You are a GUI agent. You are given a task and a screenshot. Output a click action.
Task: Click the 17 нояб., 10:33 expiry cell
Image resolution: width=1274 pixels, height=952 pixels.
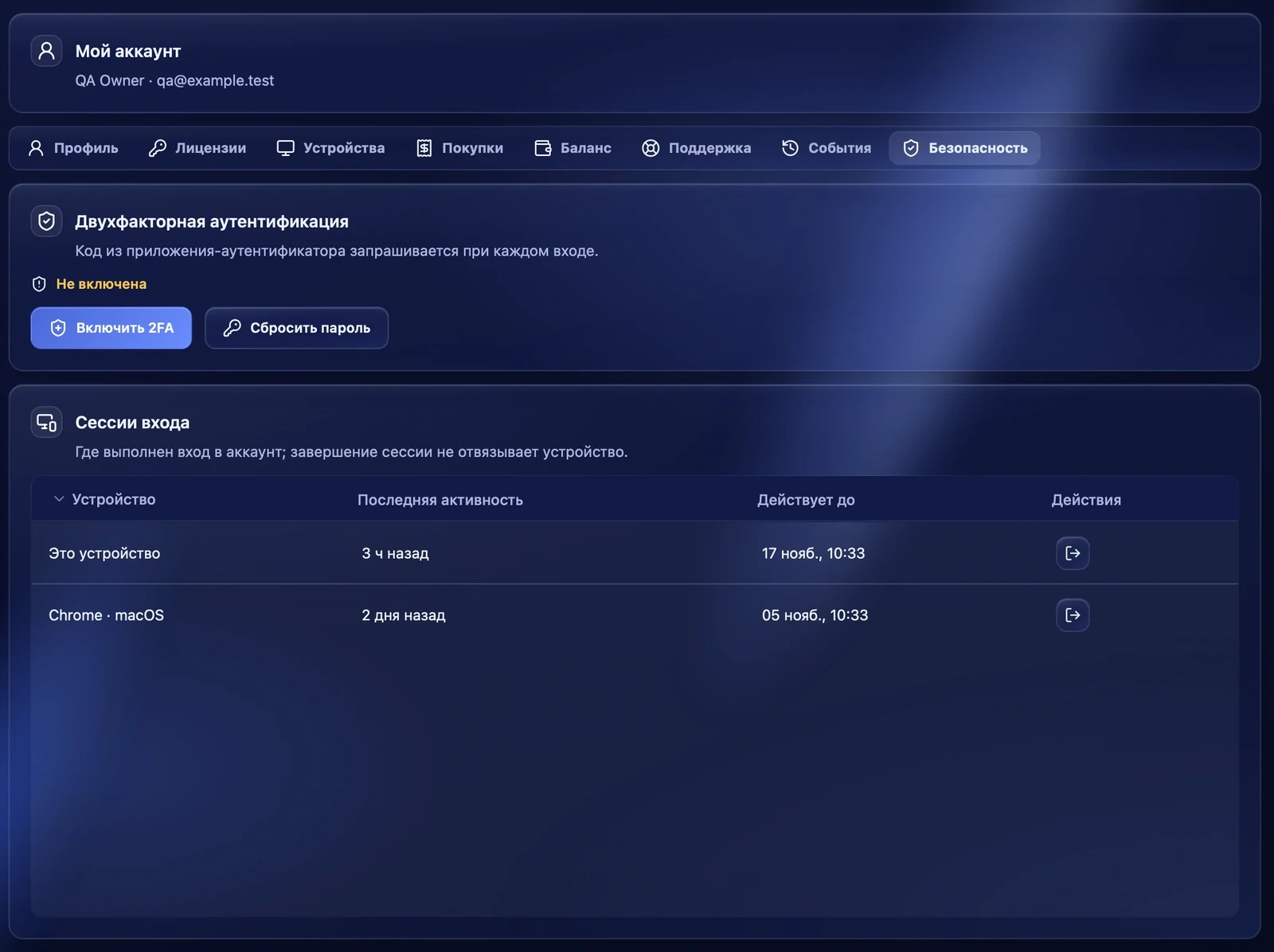coord(813,553)
